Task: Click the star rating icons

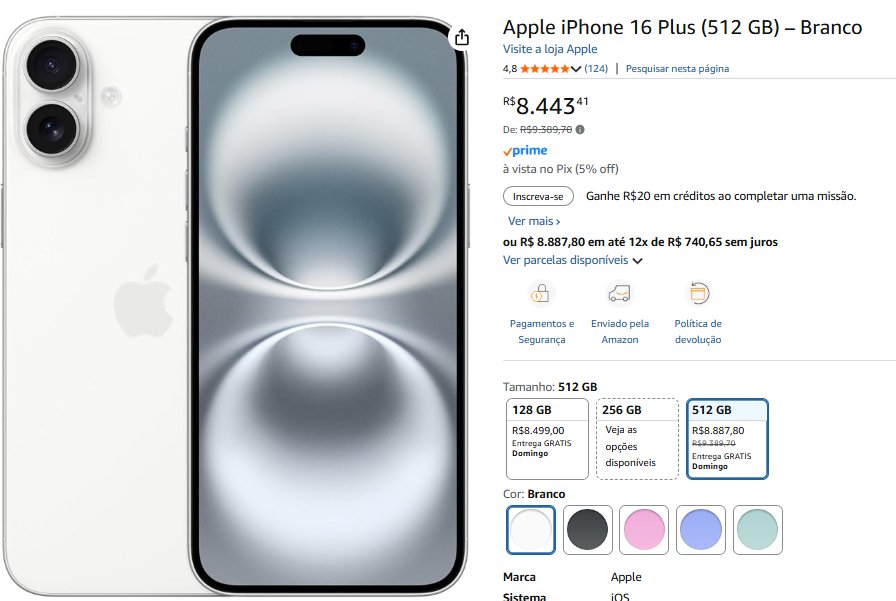Action: [x=545, y=69]
